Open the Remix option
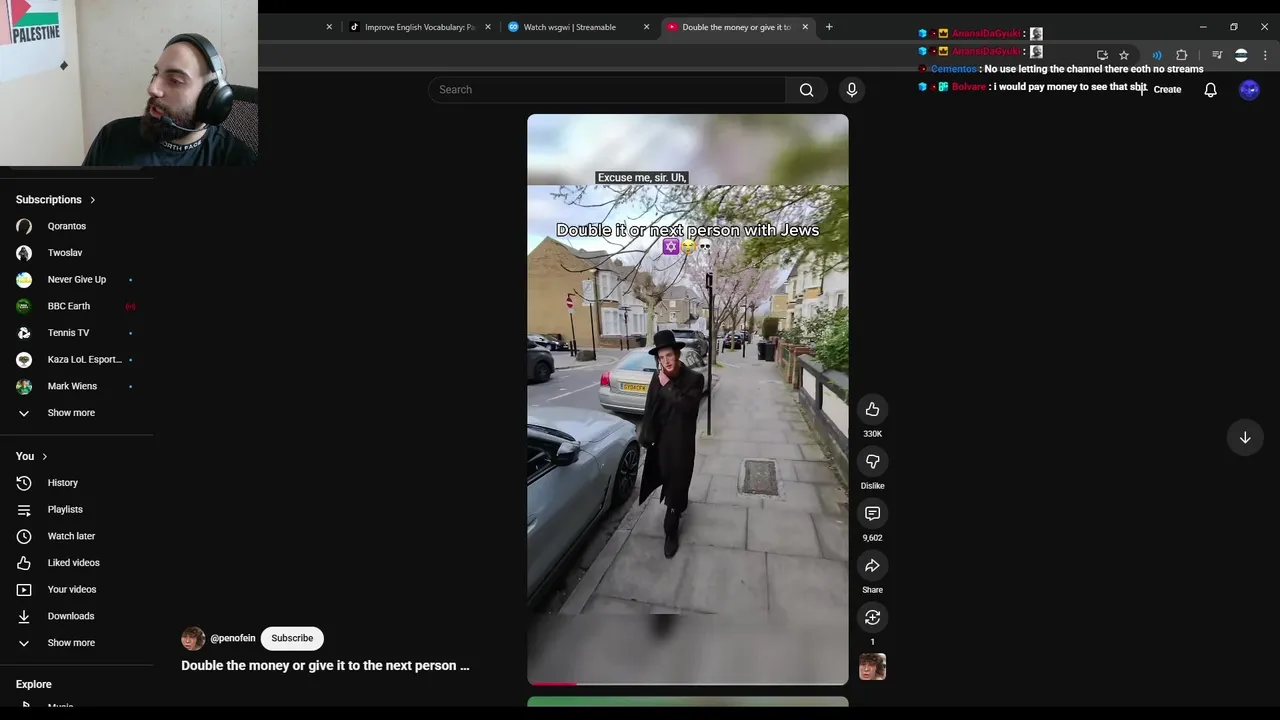Image resolution: width=1280 pixels, height=720 pixels. [x=872, y=617]
